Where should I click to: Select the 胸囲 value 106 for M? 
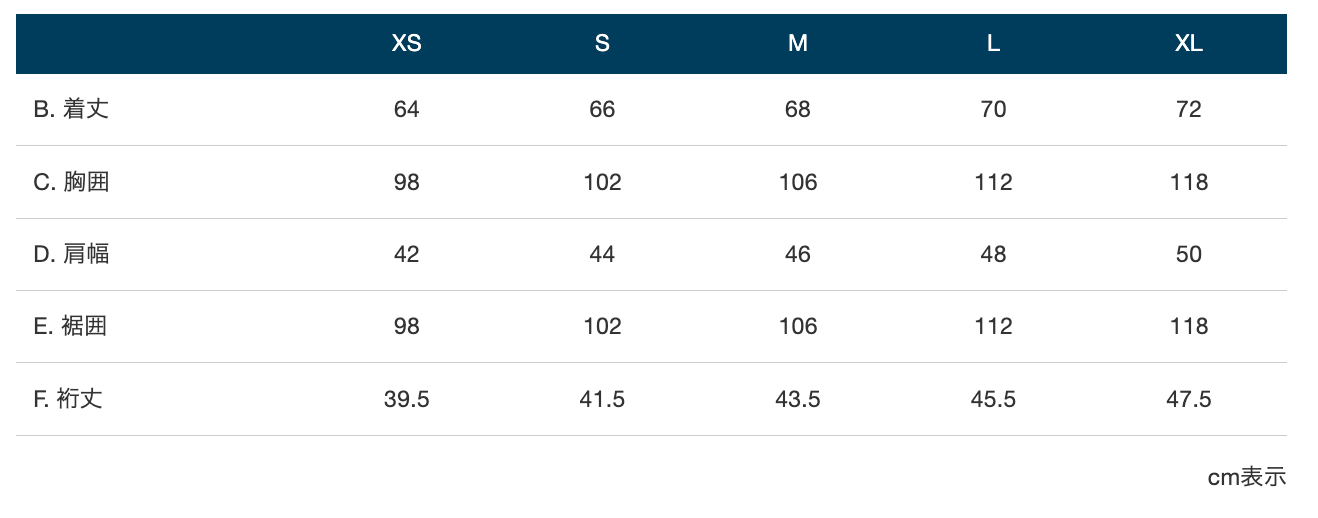pos(797,182)
